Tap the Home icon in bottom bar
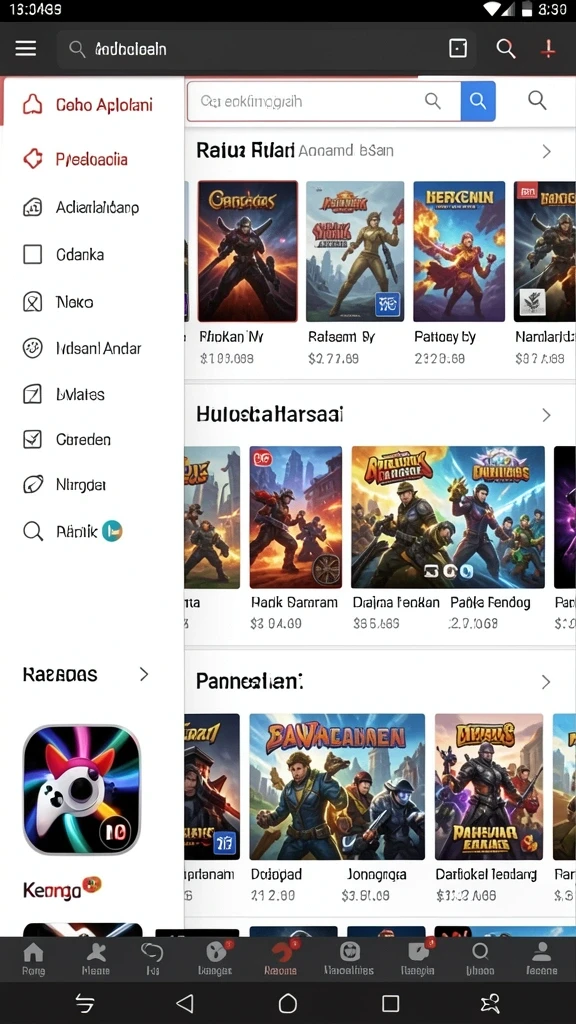576x1024 pixels. [33, 958]
